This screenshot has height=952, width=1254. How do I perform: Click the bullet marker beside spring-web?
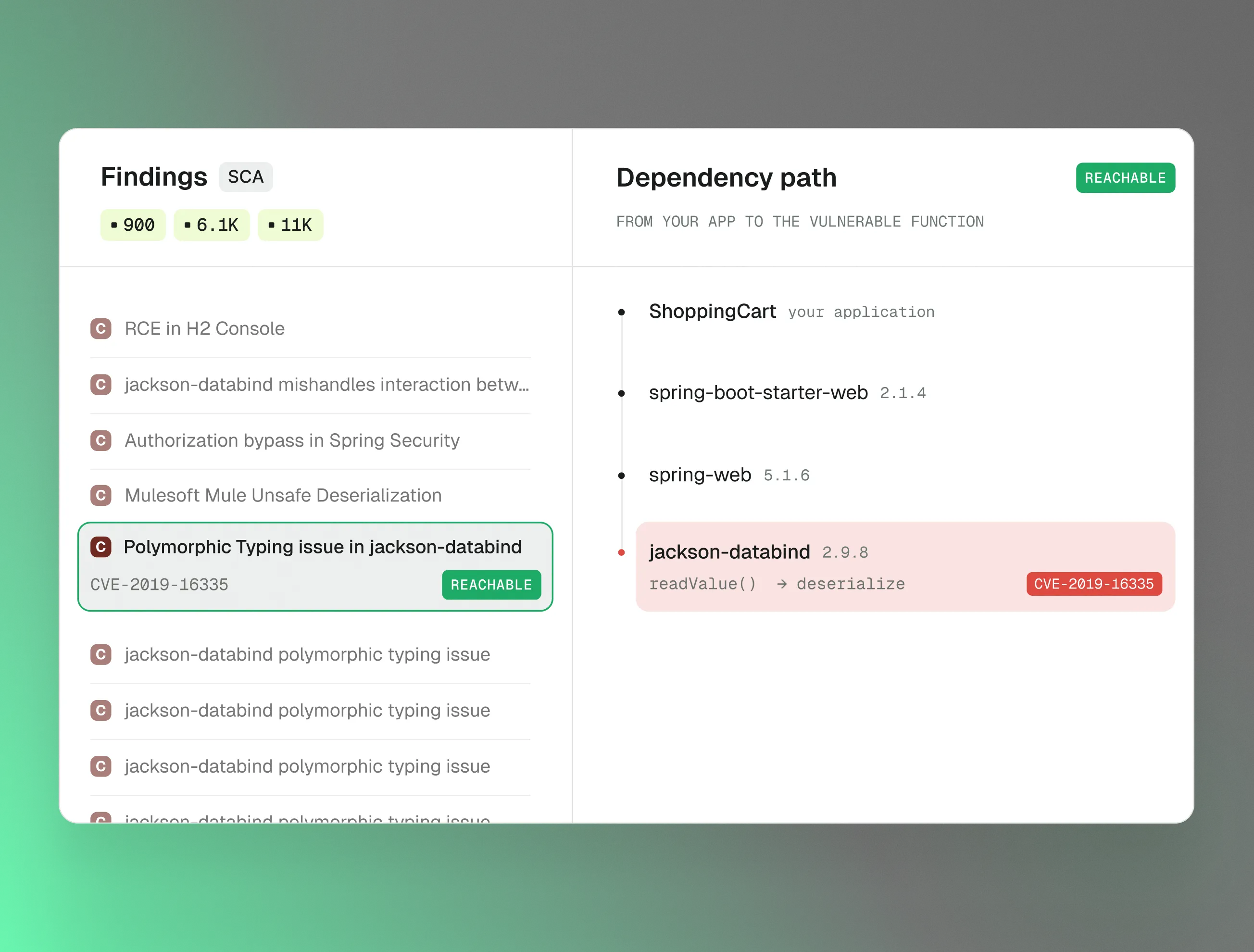point(621,476)
